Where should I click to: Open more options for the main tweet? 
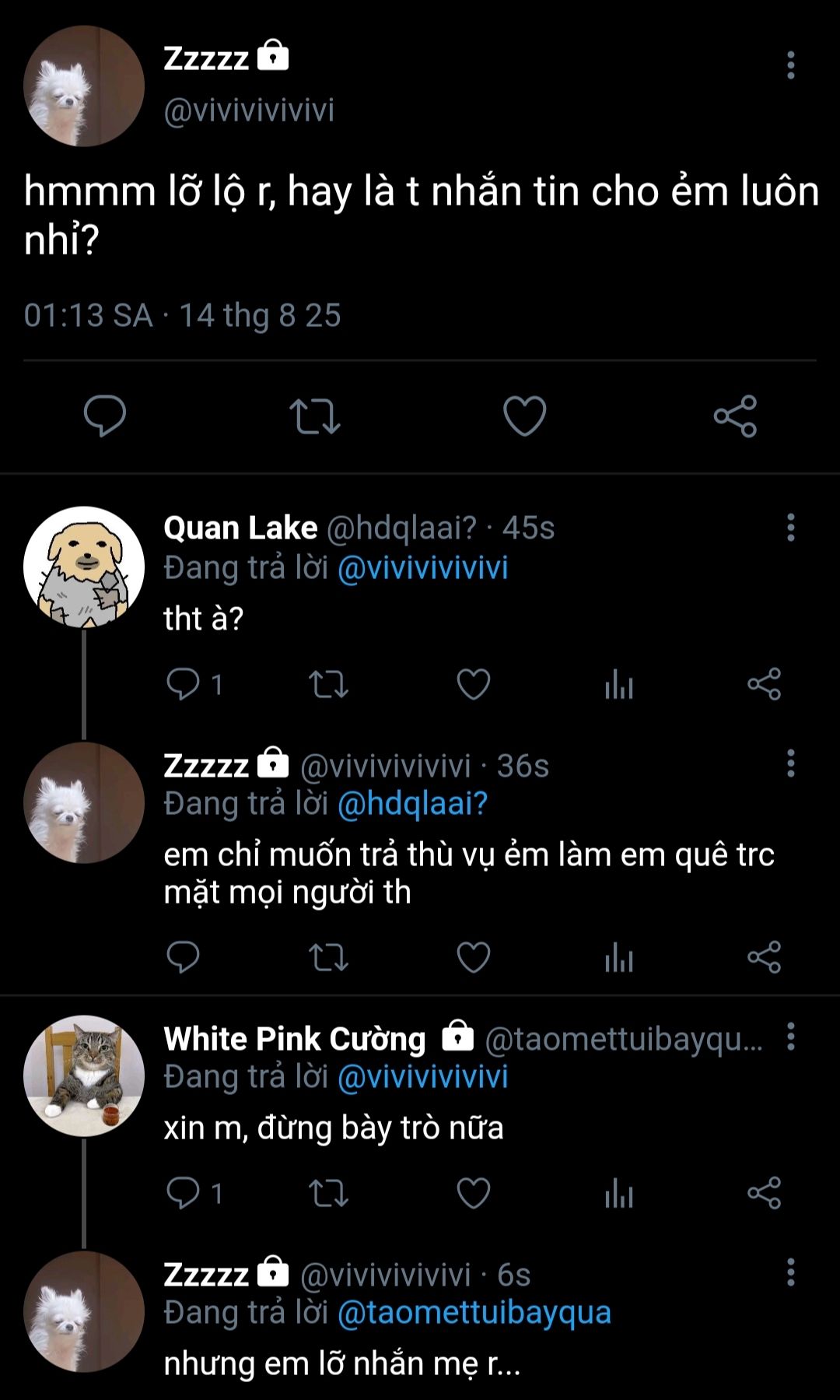pyautogui.click(x=790, y=65)
